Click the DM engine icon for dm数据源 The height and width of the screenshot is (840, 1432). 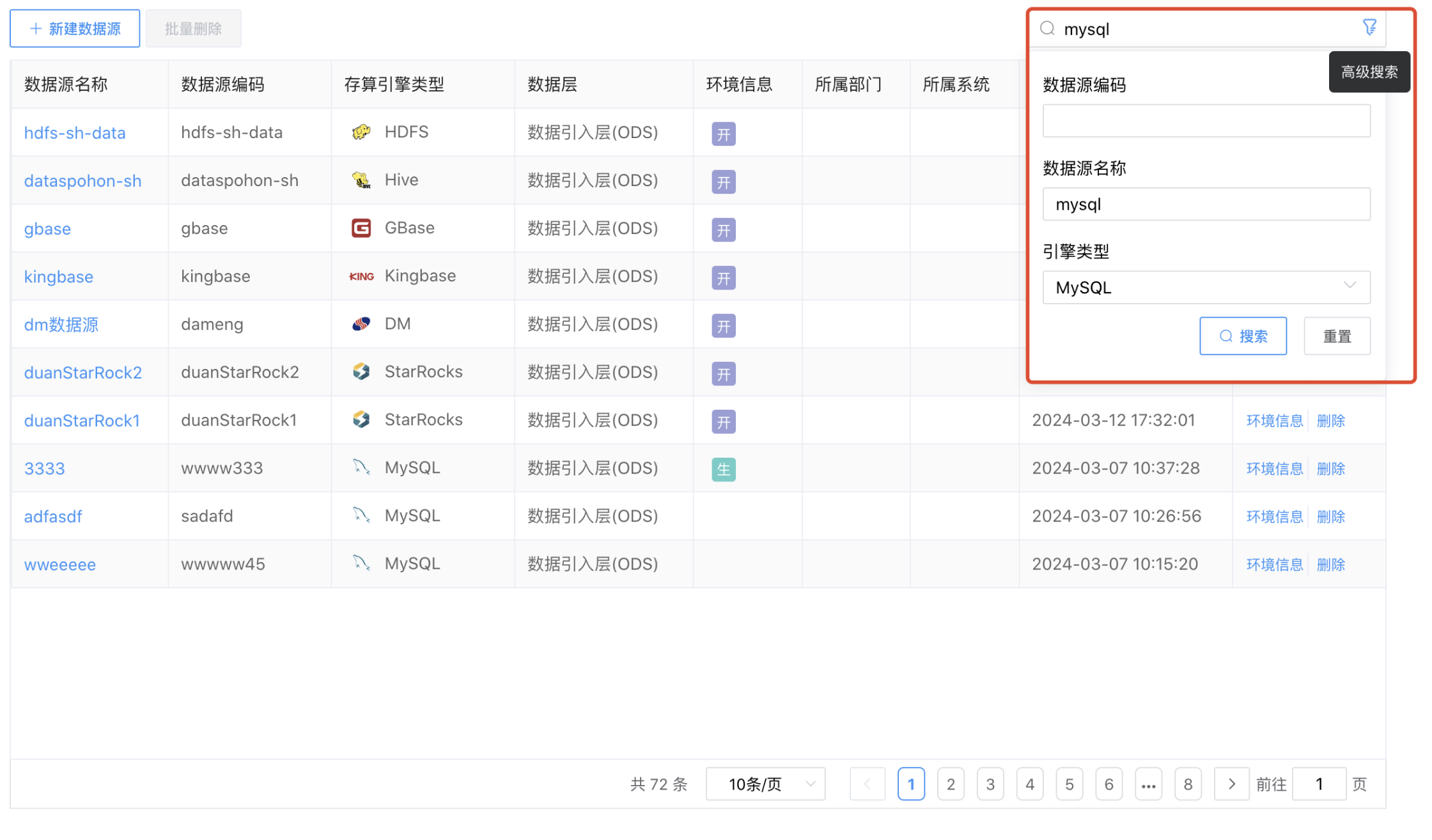(361, 323)
